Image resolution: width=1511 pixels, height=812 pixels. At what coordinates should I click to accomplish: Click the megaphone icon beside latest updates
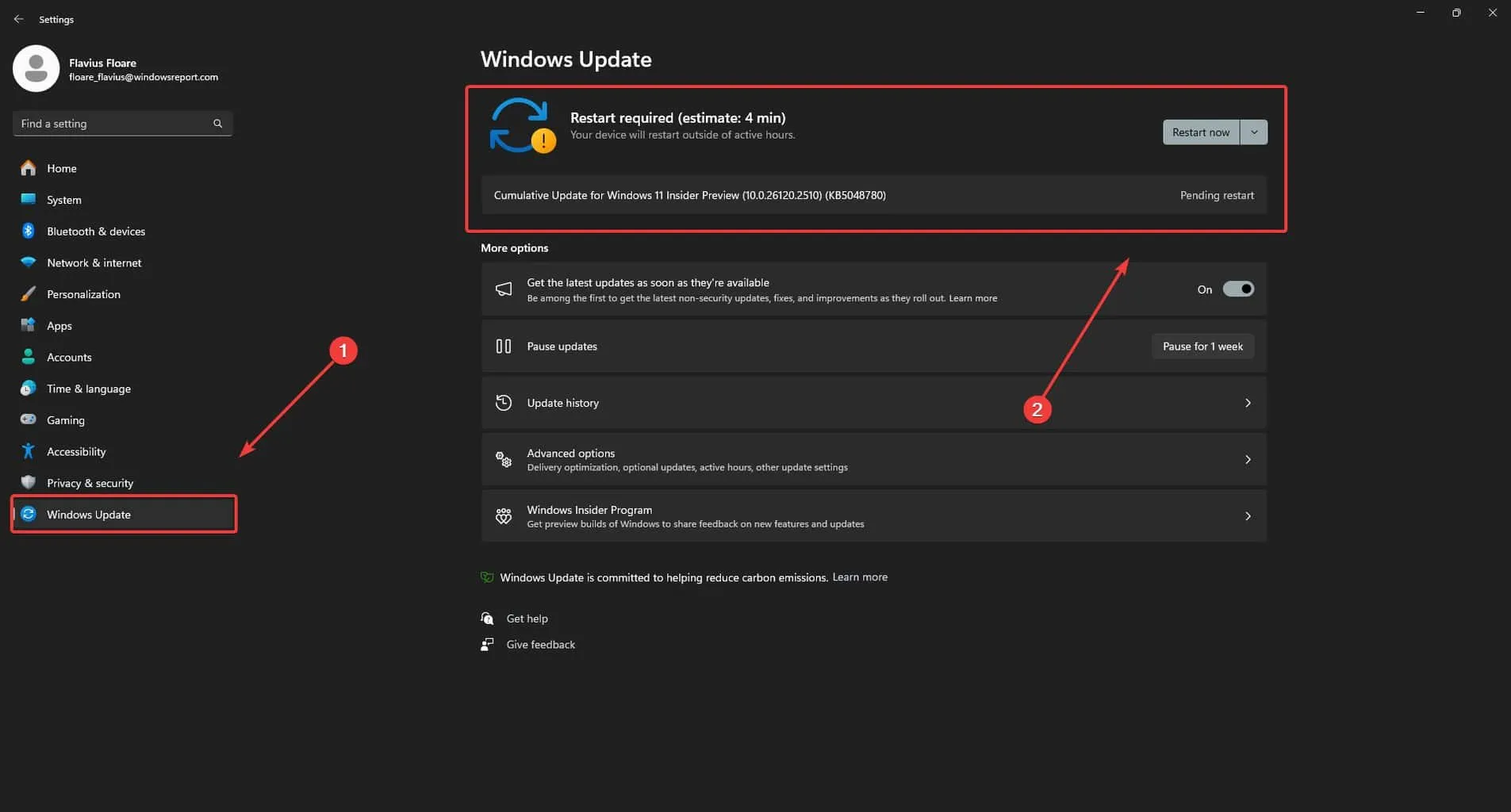click(504, 289)
